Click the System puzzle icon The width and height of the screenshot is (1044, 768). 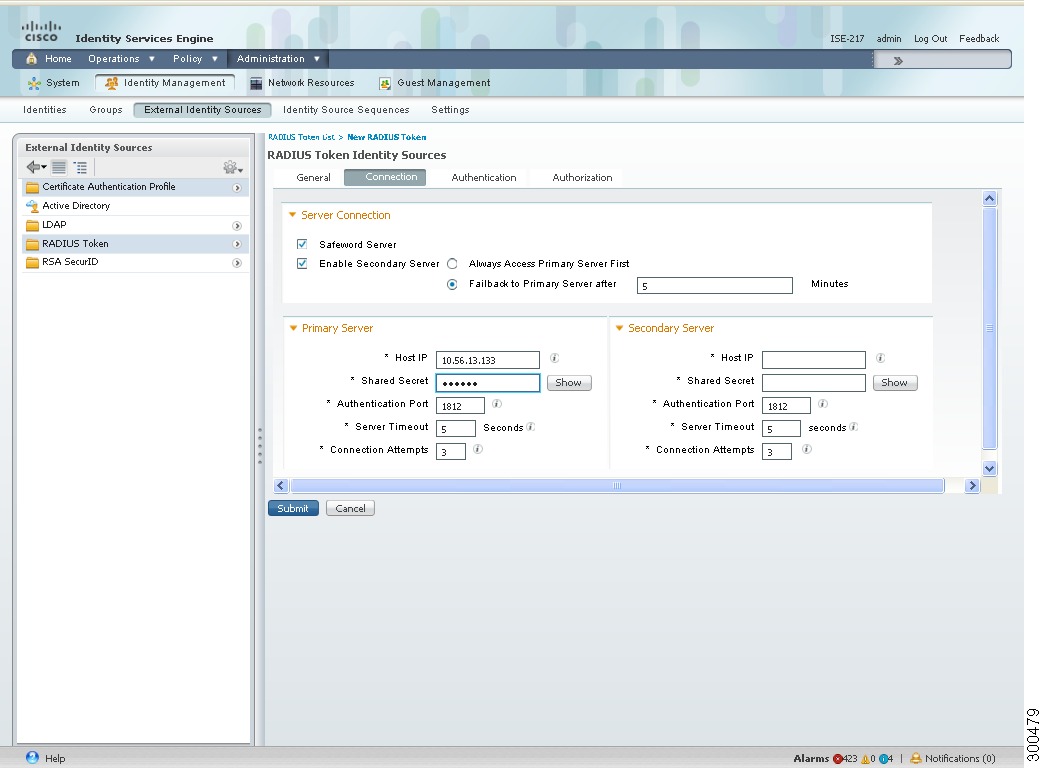34,83
